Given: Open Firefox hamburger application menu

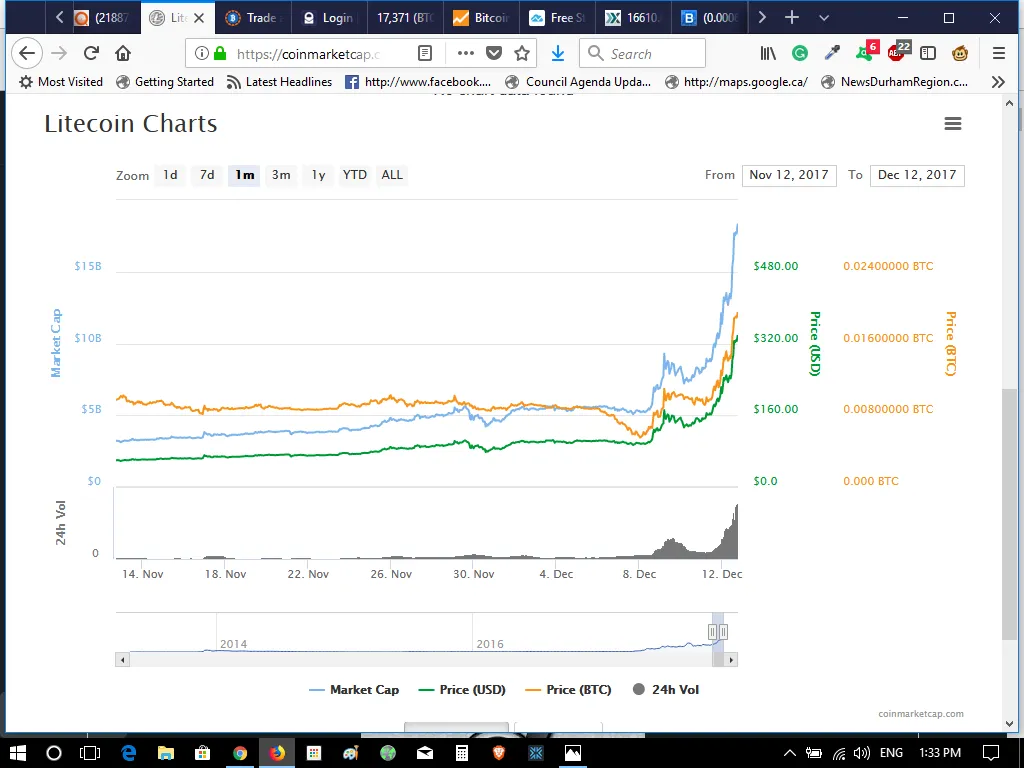Looking at the screenshot, I should 999,54.
